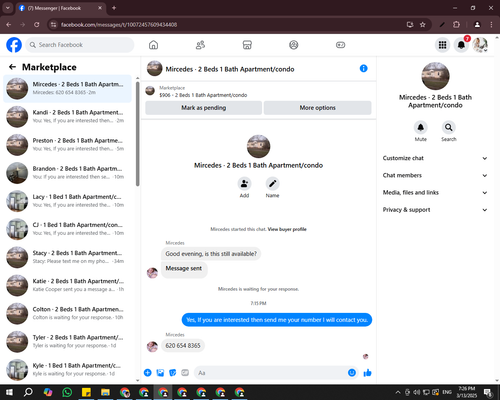Open Katie conversation

pyautogui.click(x=67, y=285)
